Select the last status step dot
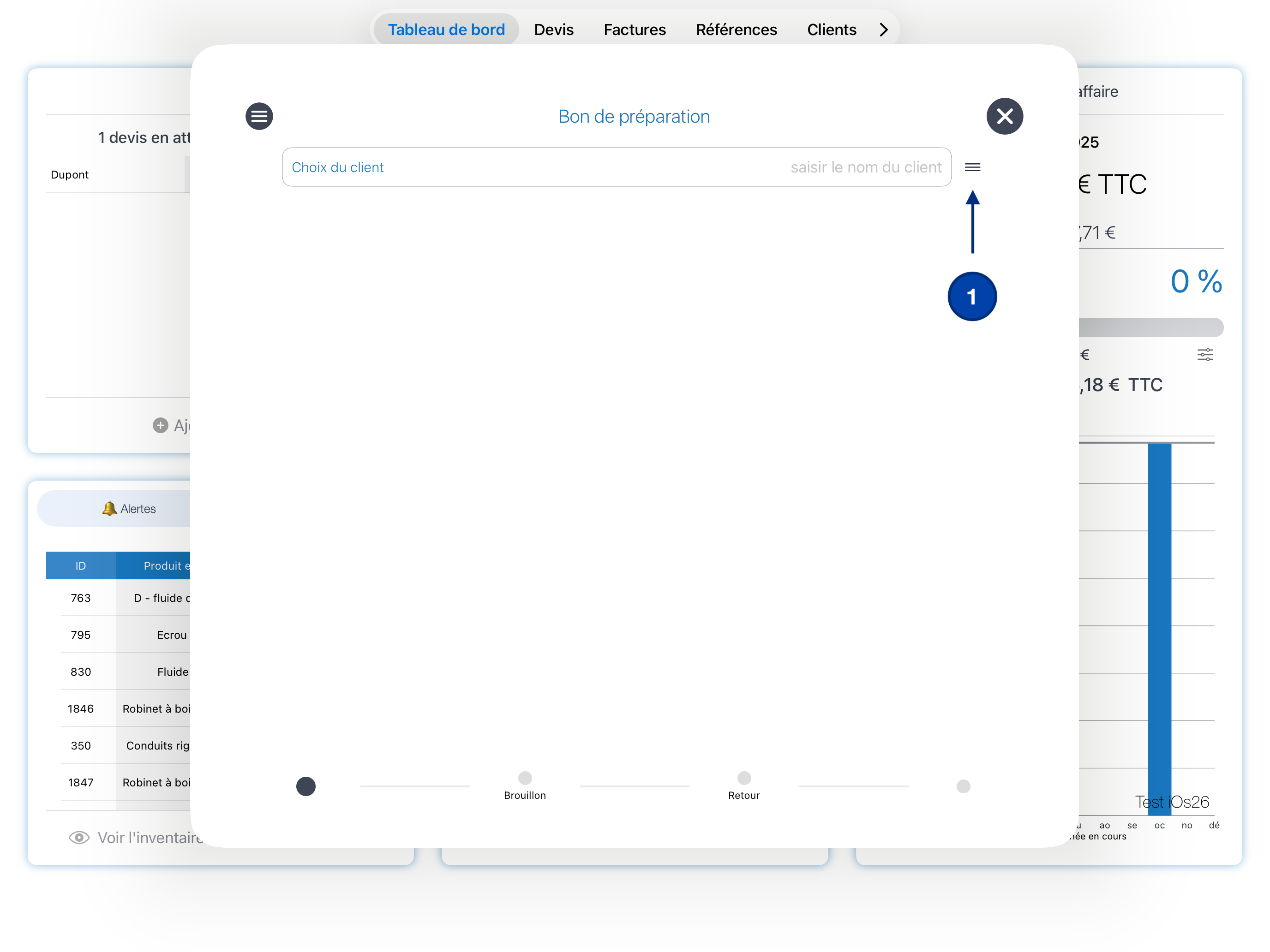 coord(963,786)
